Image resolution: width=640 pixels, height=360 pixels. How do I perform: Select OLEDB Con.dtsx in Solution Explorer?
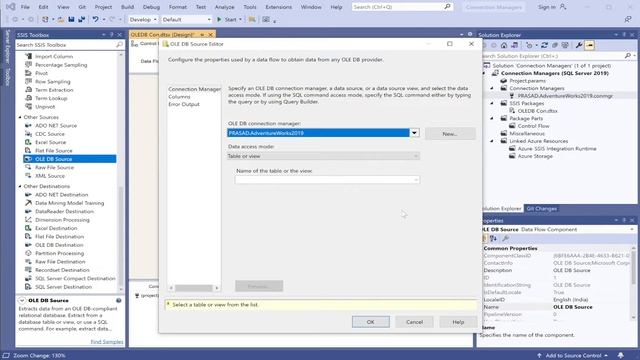[537, 111]
